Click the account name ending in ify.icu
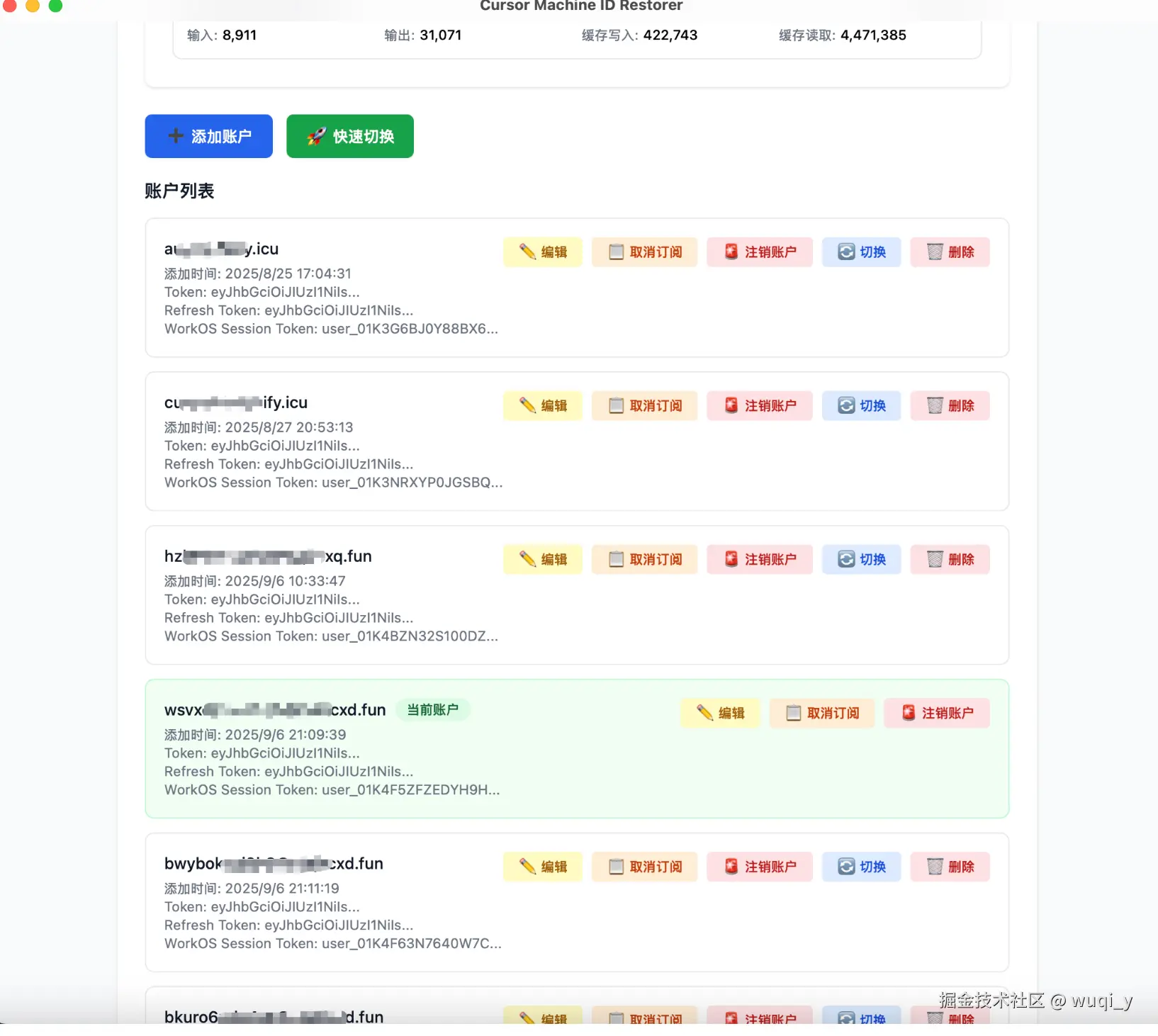The width and height of the screenshot is (1158, 1036). pos(236,403)
